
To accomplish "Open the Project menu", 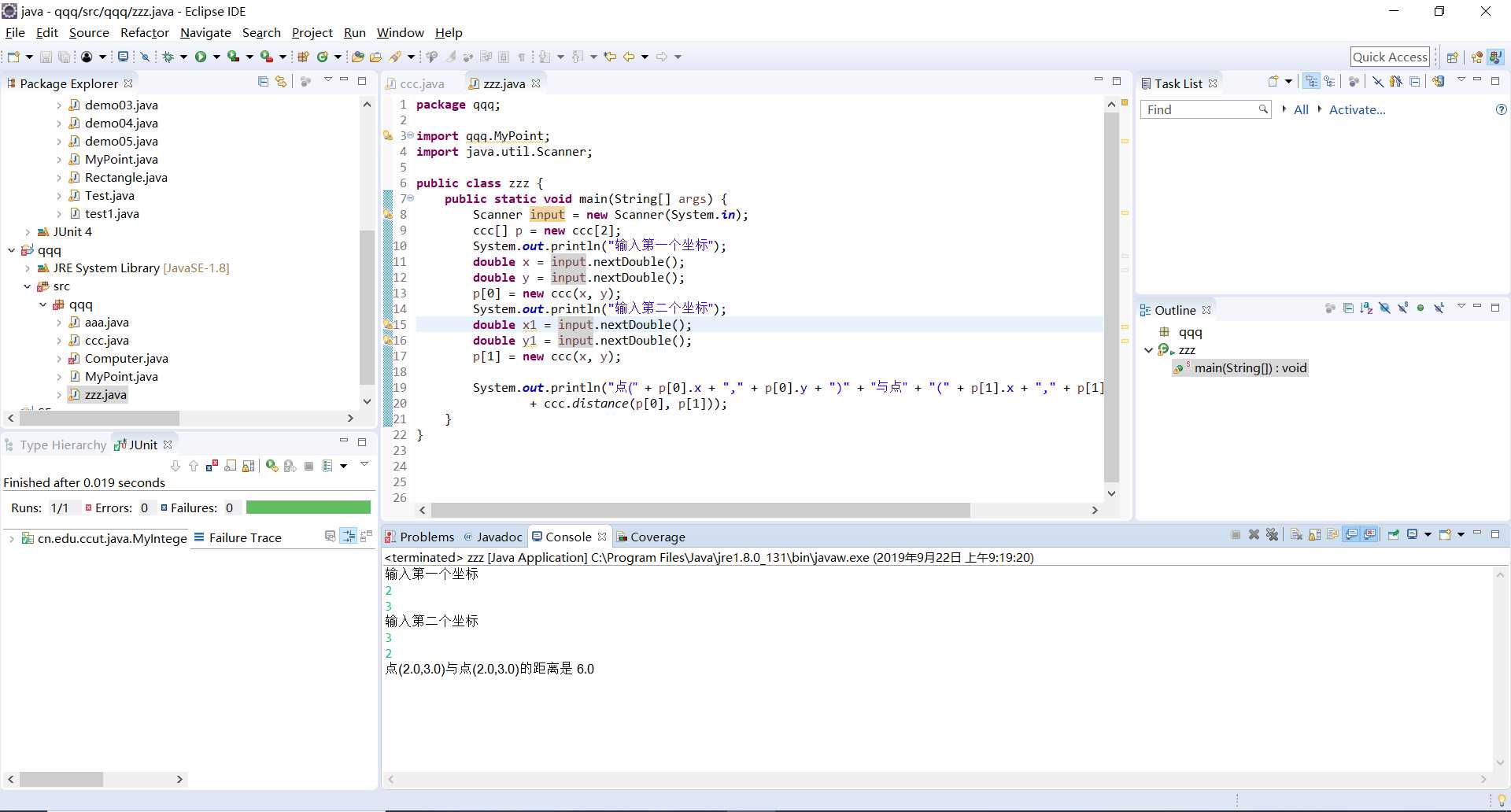I will (312, 32).
